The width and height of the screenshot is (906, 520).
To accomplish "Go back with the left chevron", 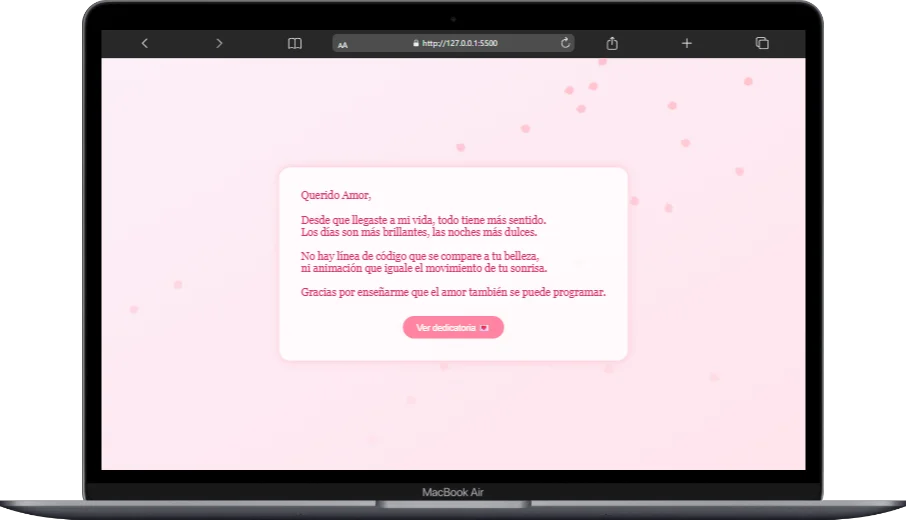I will (x=145, y=43).
